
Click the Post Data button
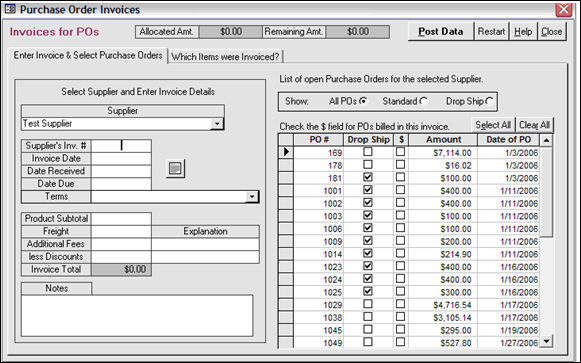coord(441,31)
